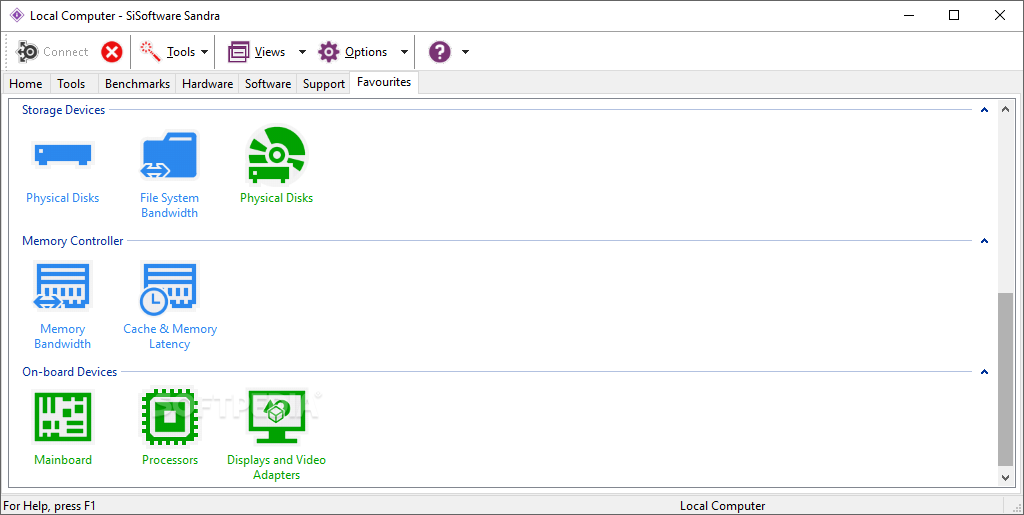Open the Options dropdown arrow
Screen dimensions: 1024x515
click(404, 52)
